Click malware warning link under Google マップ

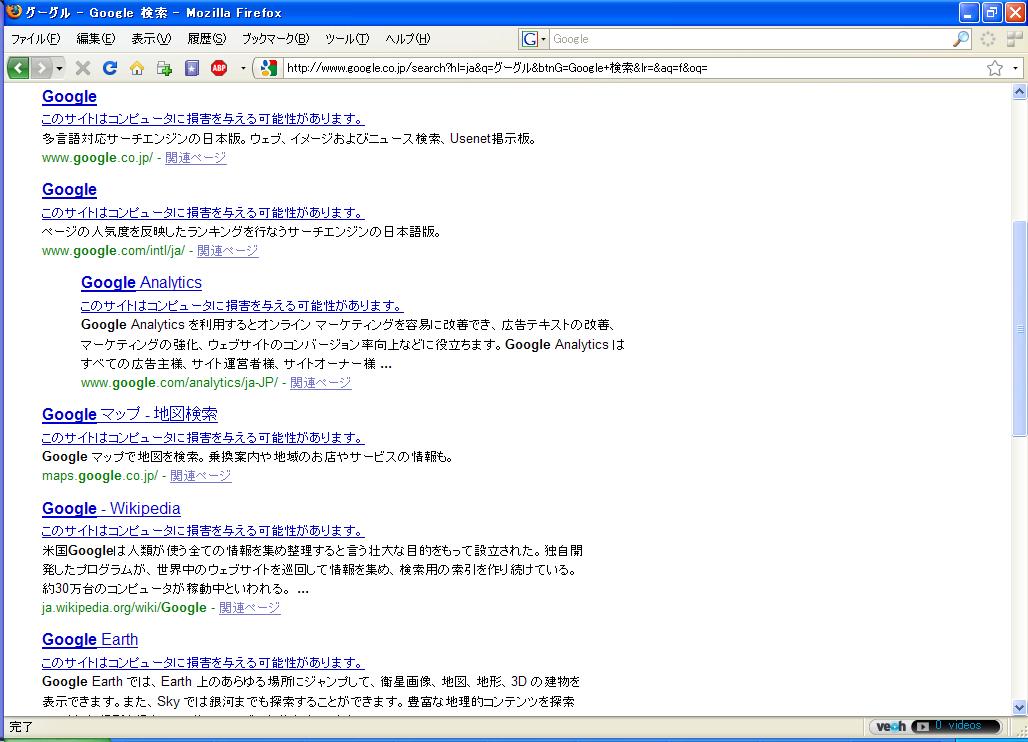[x=203, y=437]
